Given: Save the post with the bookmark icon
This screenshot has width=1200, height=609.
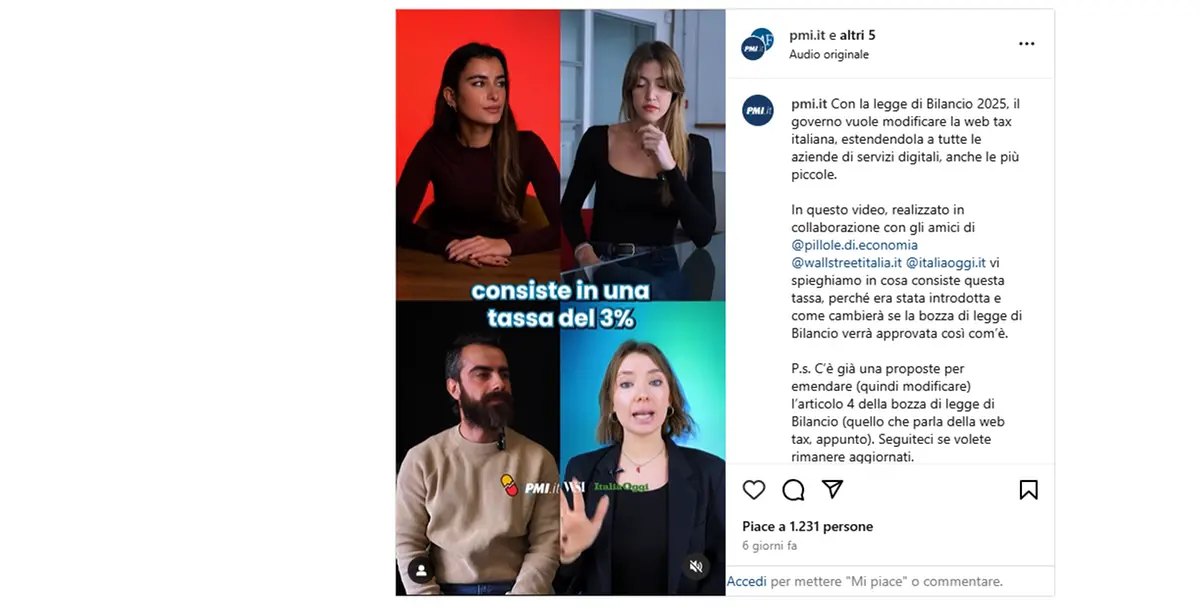Looking at the screenshot, I should pyautogui.click(x=1028, y=489).
